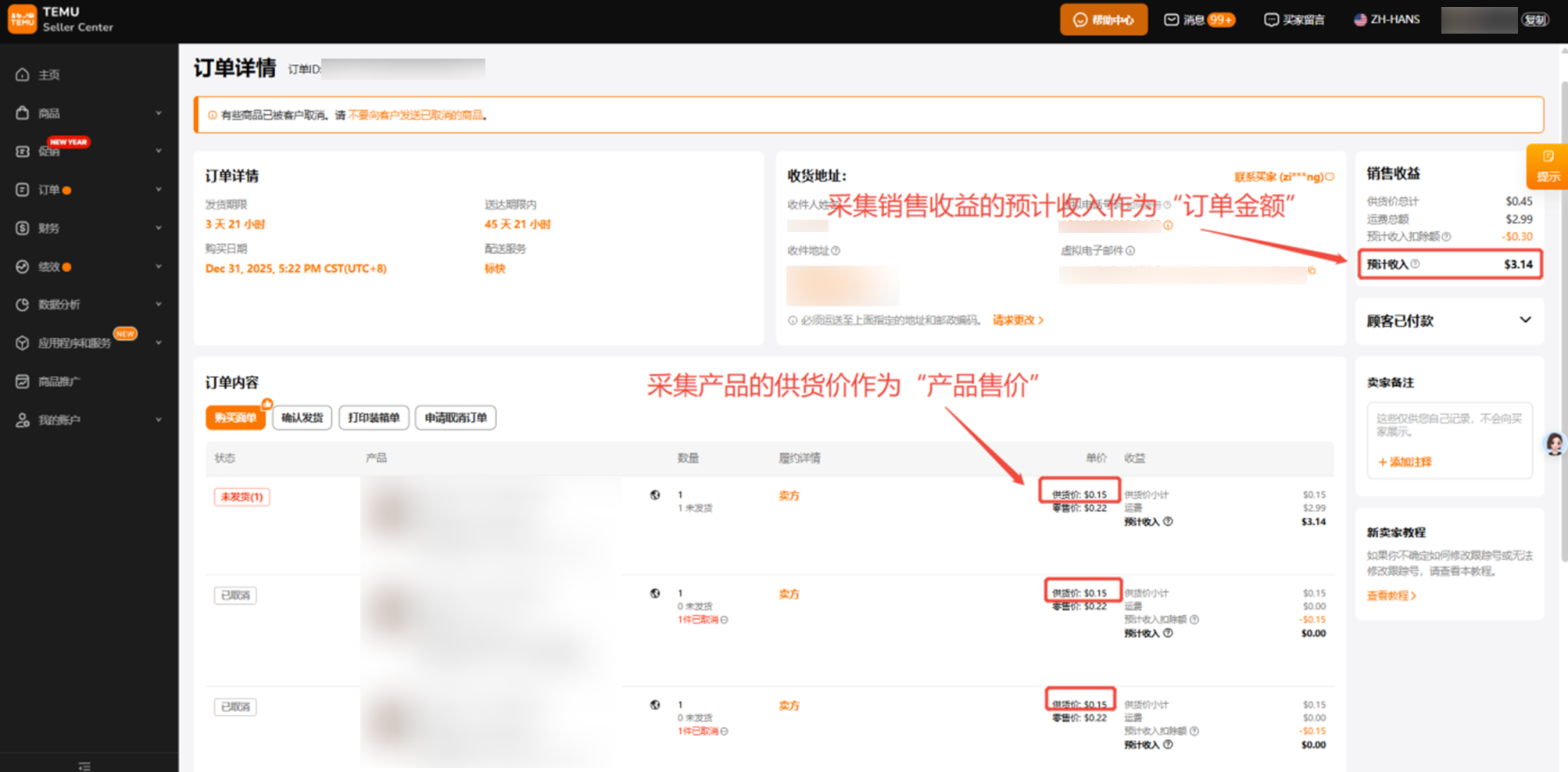Open 买家留言 in the top bar
Screen dimensions: 1568x772
click(x=1294, y=20)
